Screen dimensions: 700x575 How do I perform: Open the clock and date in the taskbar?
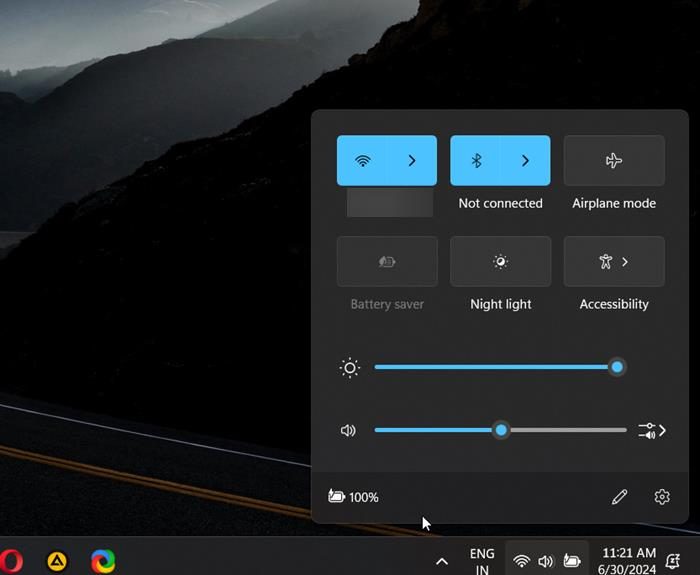[629, 561]
